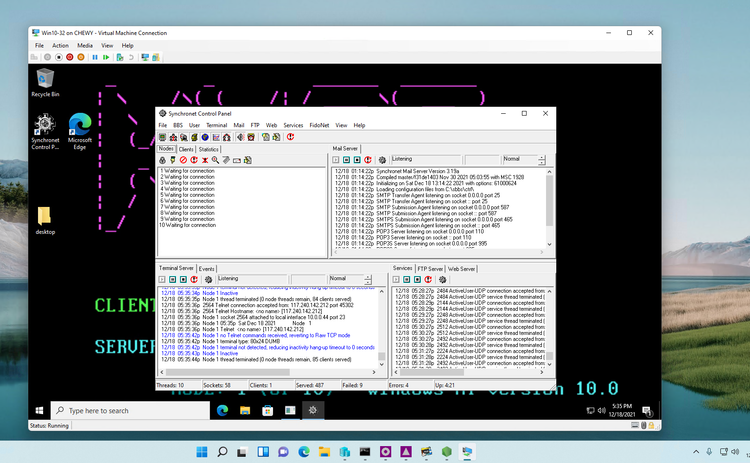Viewport: 750px width, 463px height.
Task: Click the statistics chart icon in Synchronet's main toolbar
Action: (216, 137)
